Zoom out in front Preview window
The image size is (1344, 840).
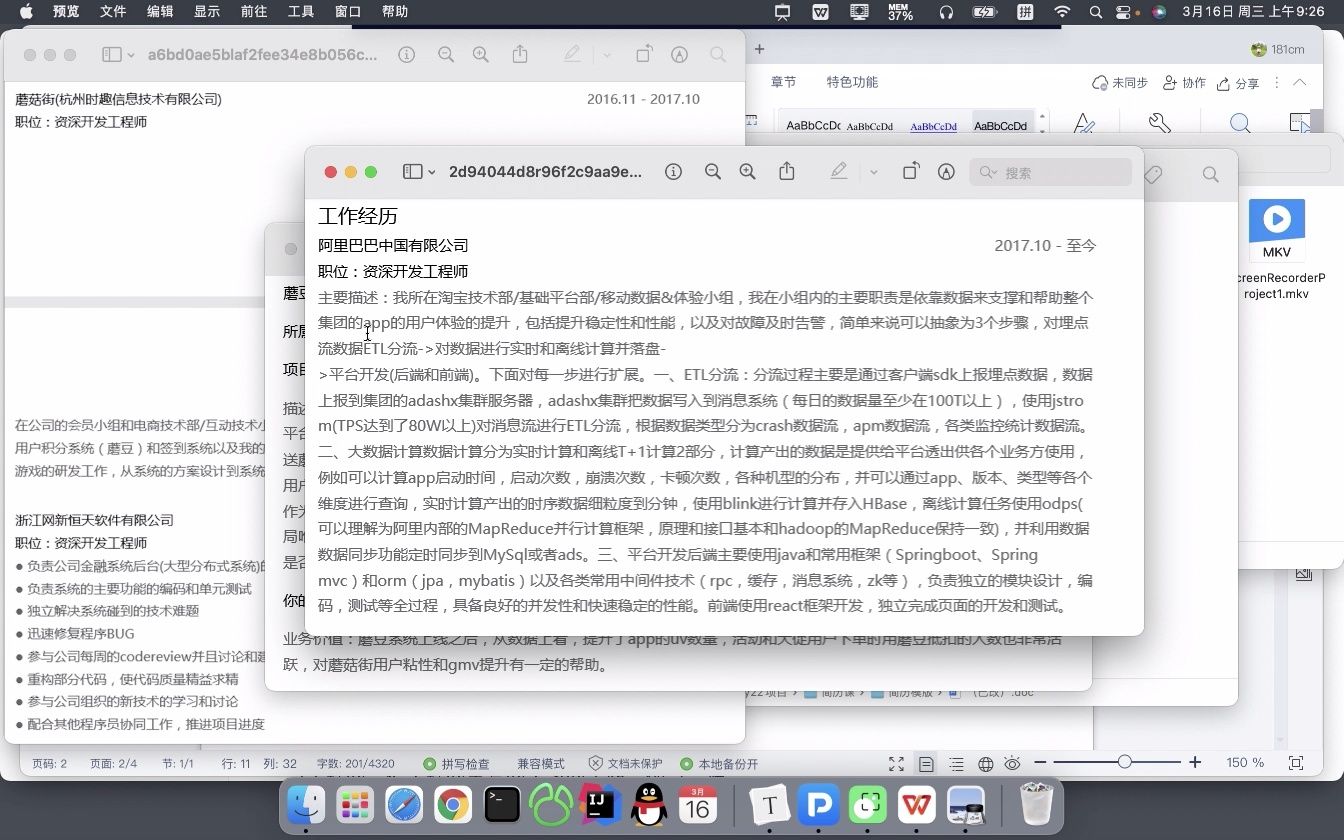click(712, 172)
